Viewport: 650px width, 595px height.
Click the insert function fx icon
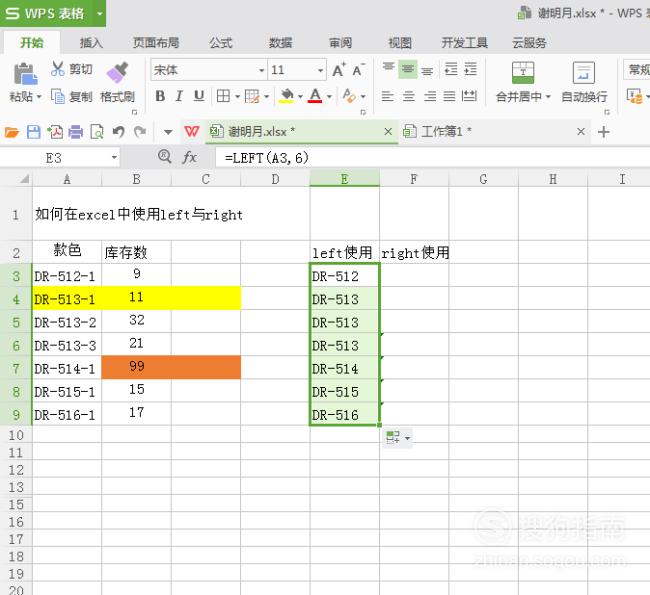tap(189, 157)
